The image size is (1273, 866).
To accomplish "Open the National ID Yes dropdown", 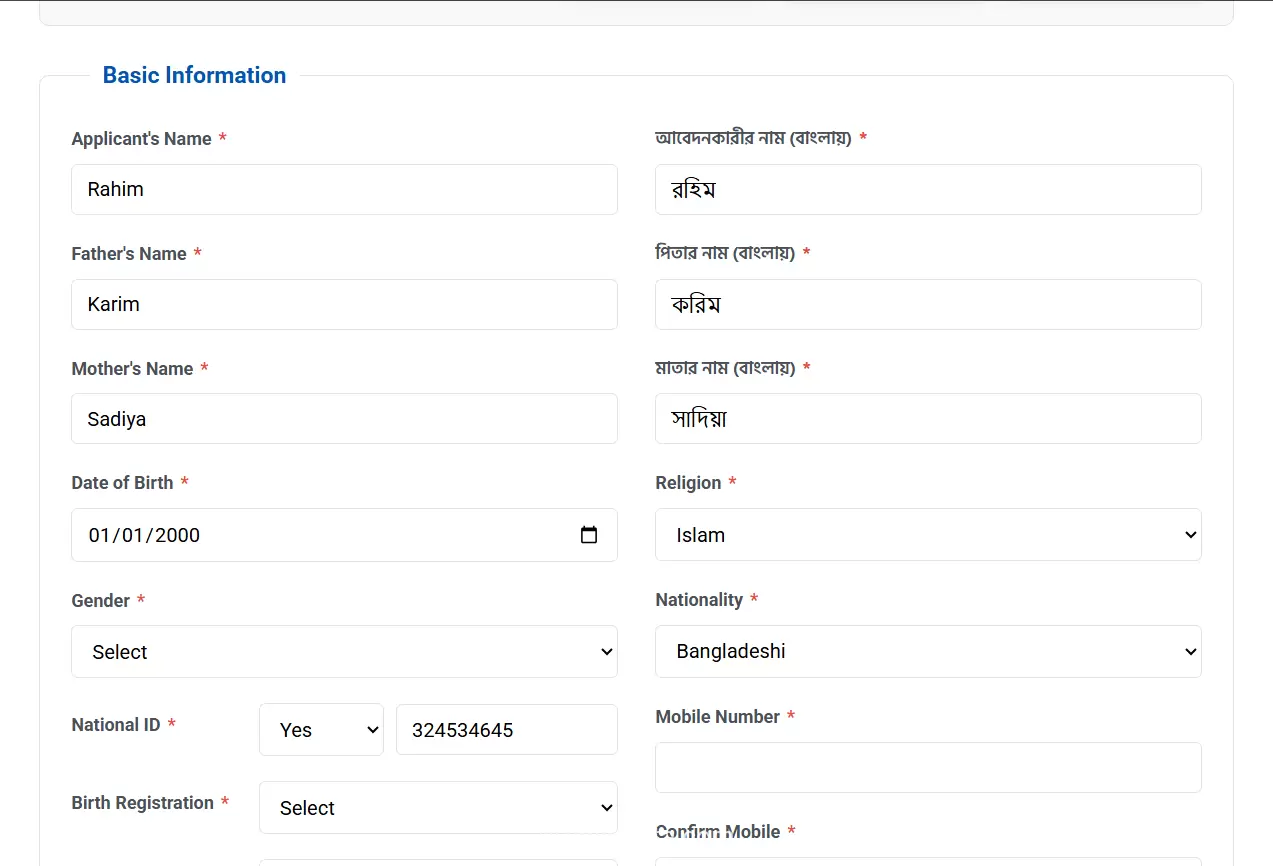I will click(x=321, y=730).
